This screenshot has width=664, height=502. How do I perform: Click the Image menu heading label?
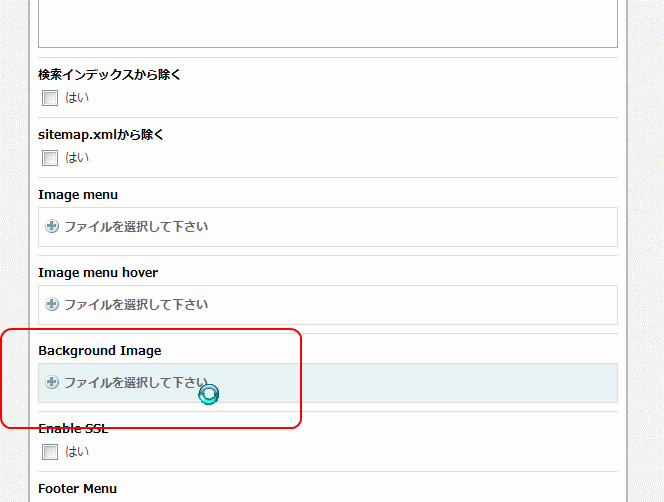tap(78, 195)
